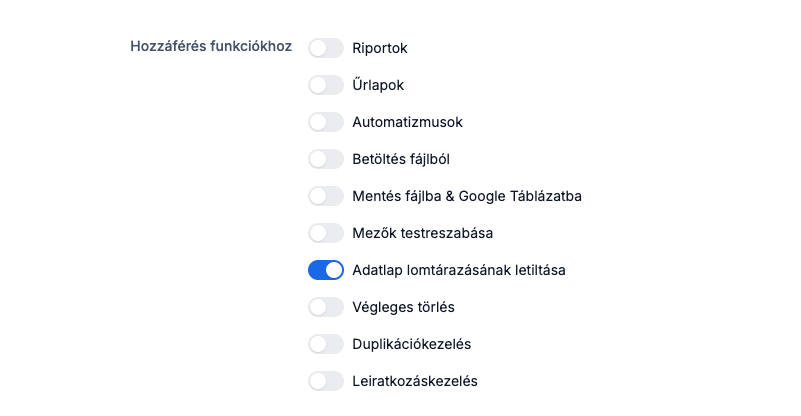The width and height of the screenshot is (801, 416).
Task: Click the Űrlapok label text
Action: tap(378, 85)
